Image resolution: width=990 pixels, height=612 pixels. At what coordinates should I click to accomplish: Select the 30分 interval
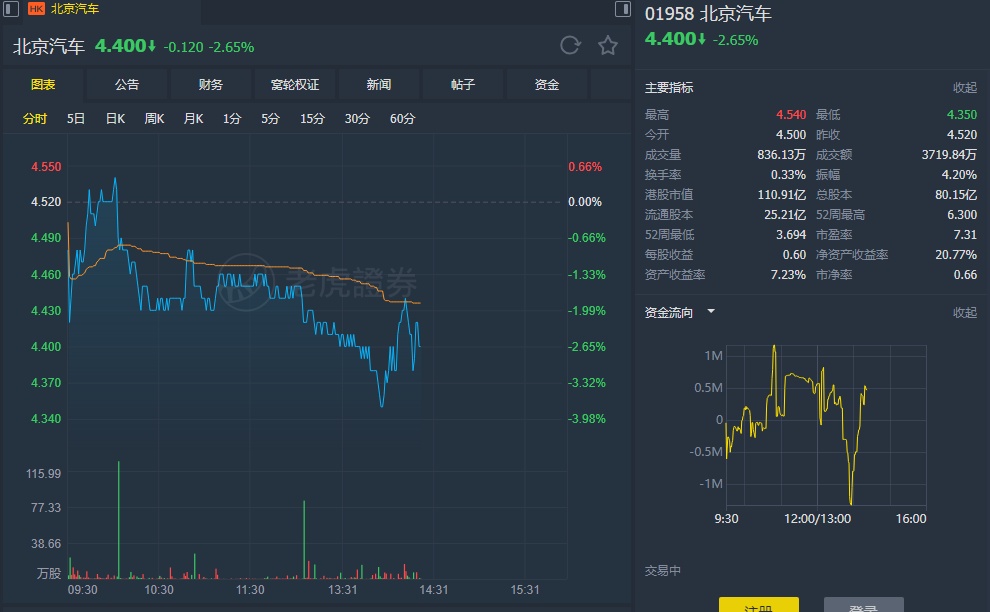tap(357, 119)
